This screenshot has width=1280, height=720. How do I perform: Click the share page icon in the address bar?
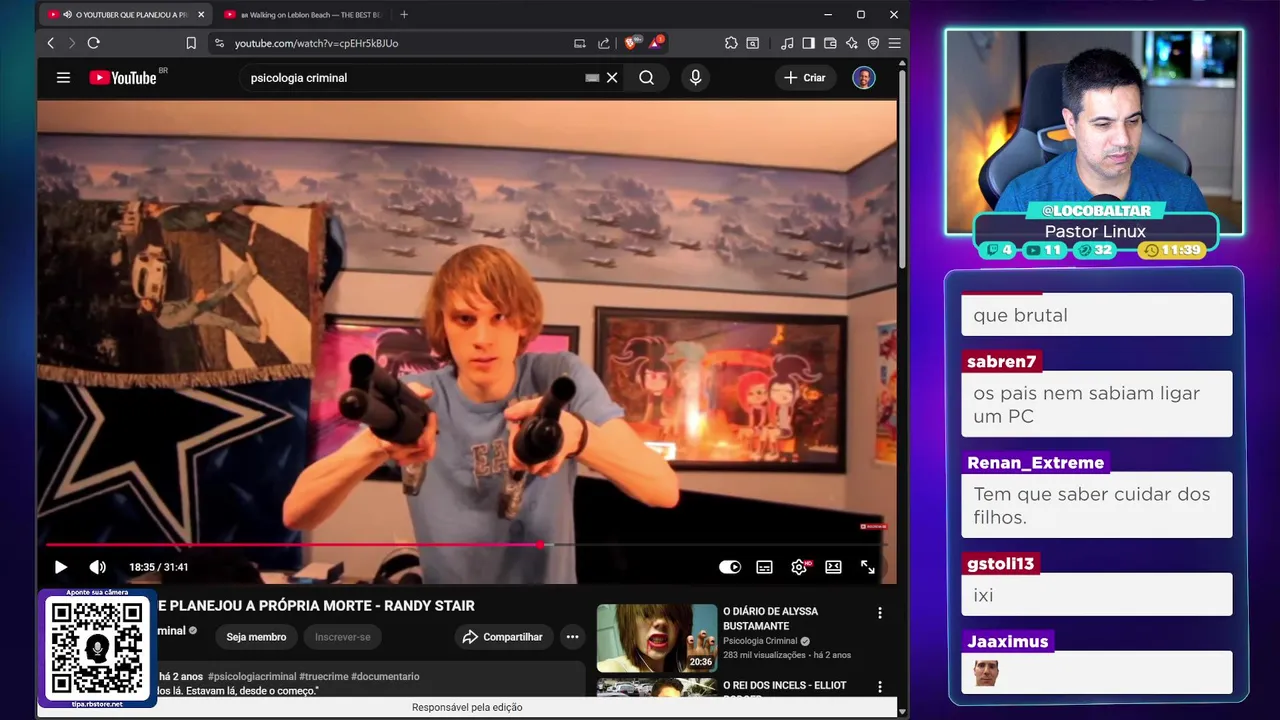604,43
